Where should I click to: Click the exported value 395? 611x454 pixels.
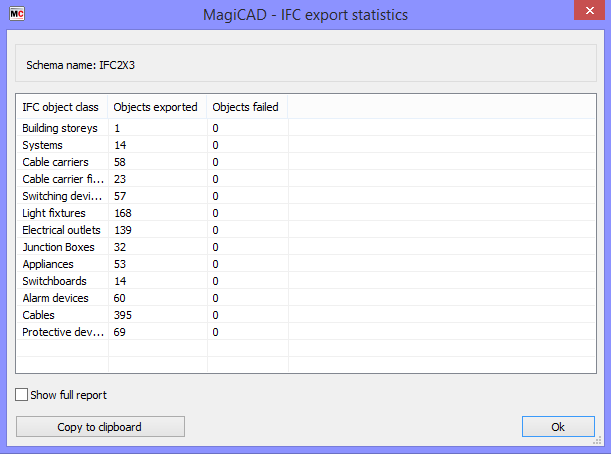(123, 315)
